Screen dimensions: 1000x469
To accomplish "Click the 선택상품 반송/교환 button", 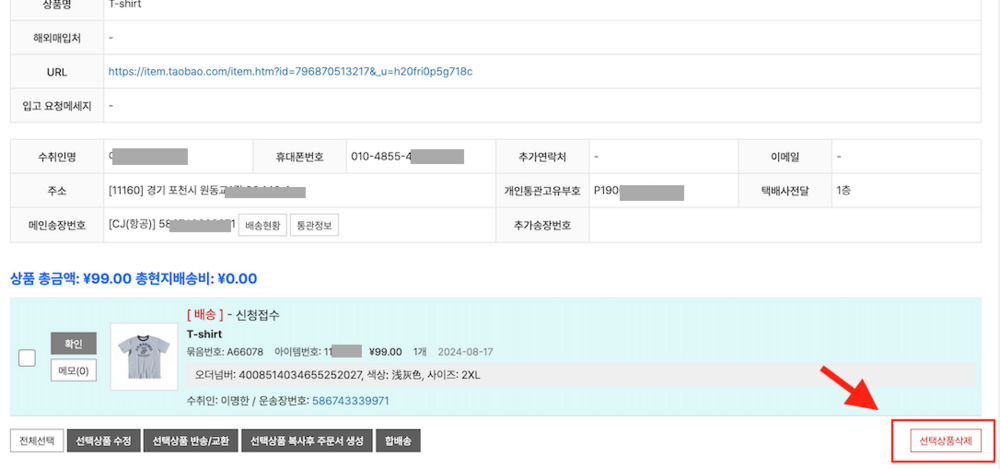I will [191, 440].
